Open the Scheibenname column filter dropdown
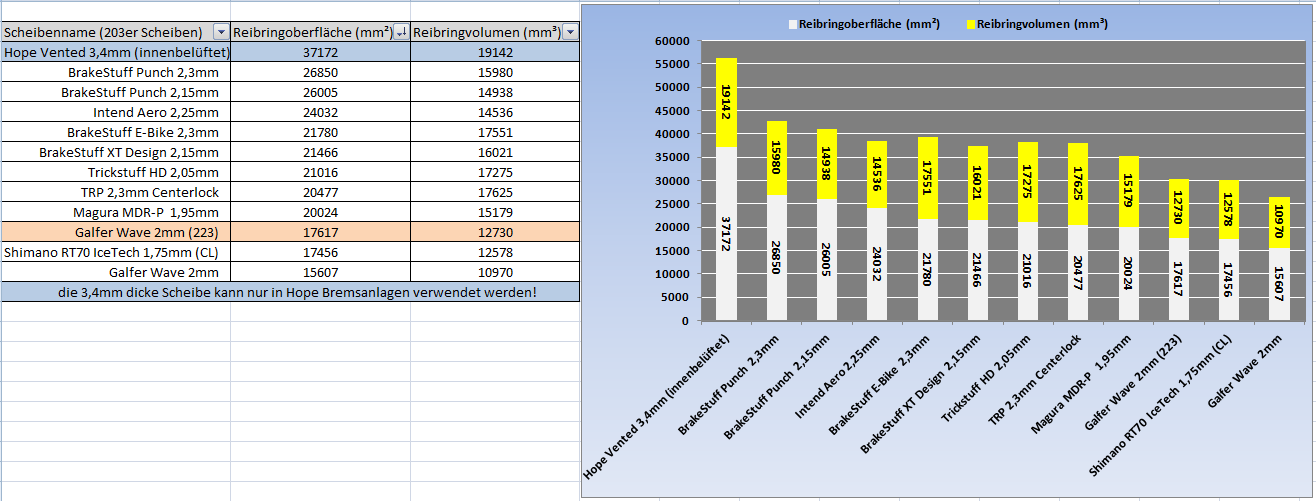 [221, 33]
